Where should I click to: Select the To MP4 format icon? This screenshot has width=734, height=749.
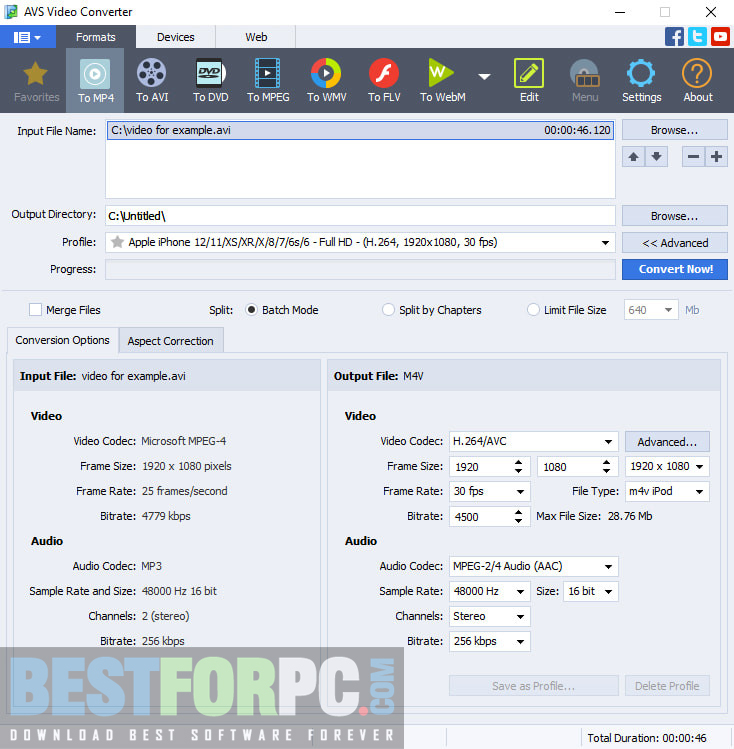[x=96, y=81]
